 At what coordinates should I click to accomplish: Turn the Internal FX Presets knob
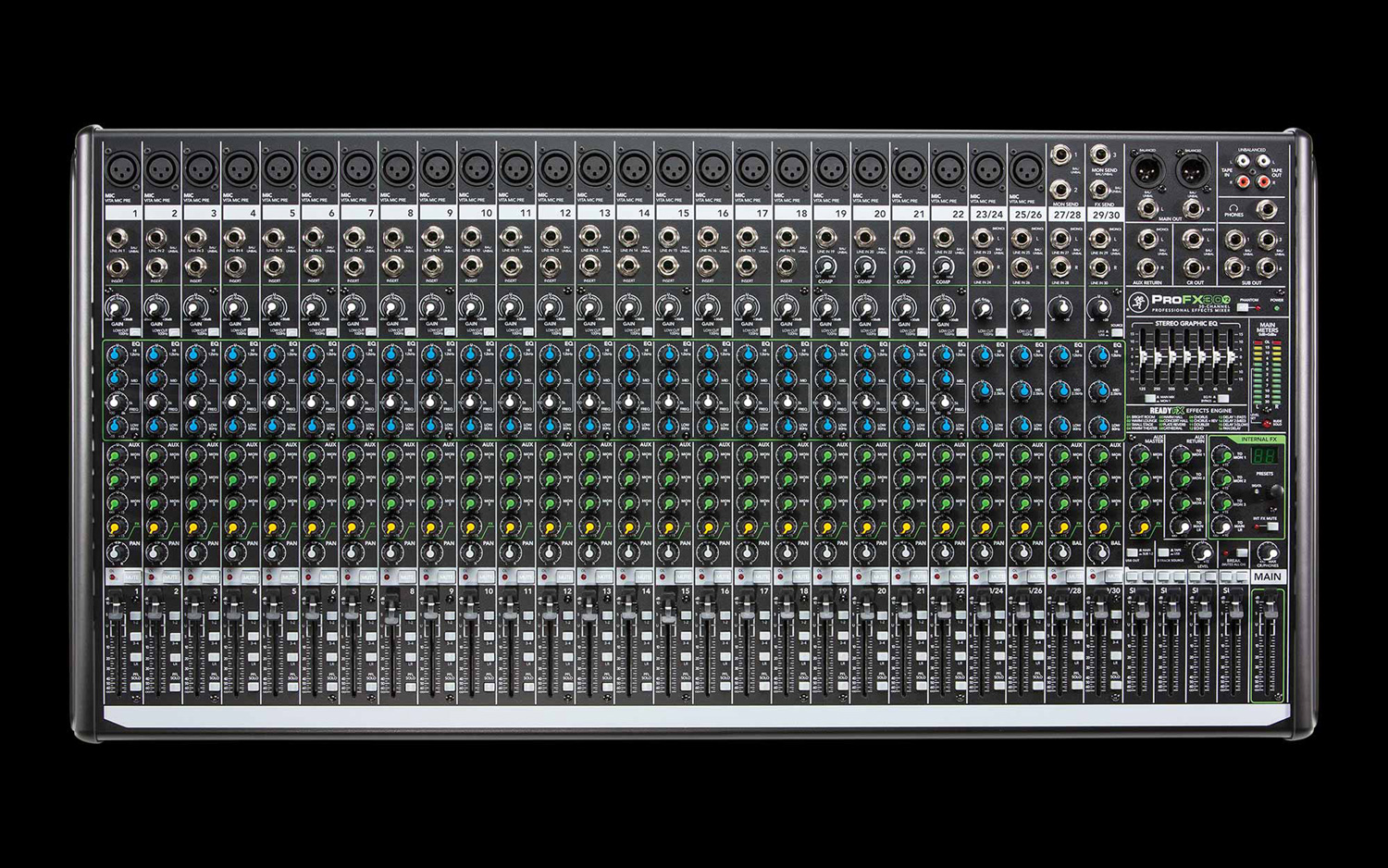[1277, 490]
